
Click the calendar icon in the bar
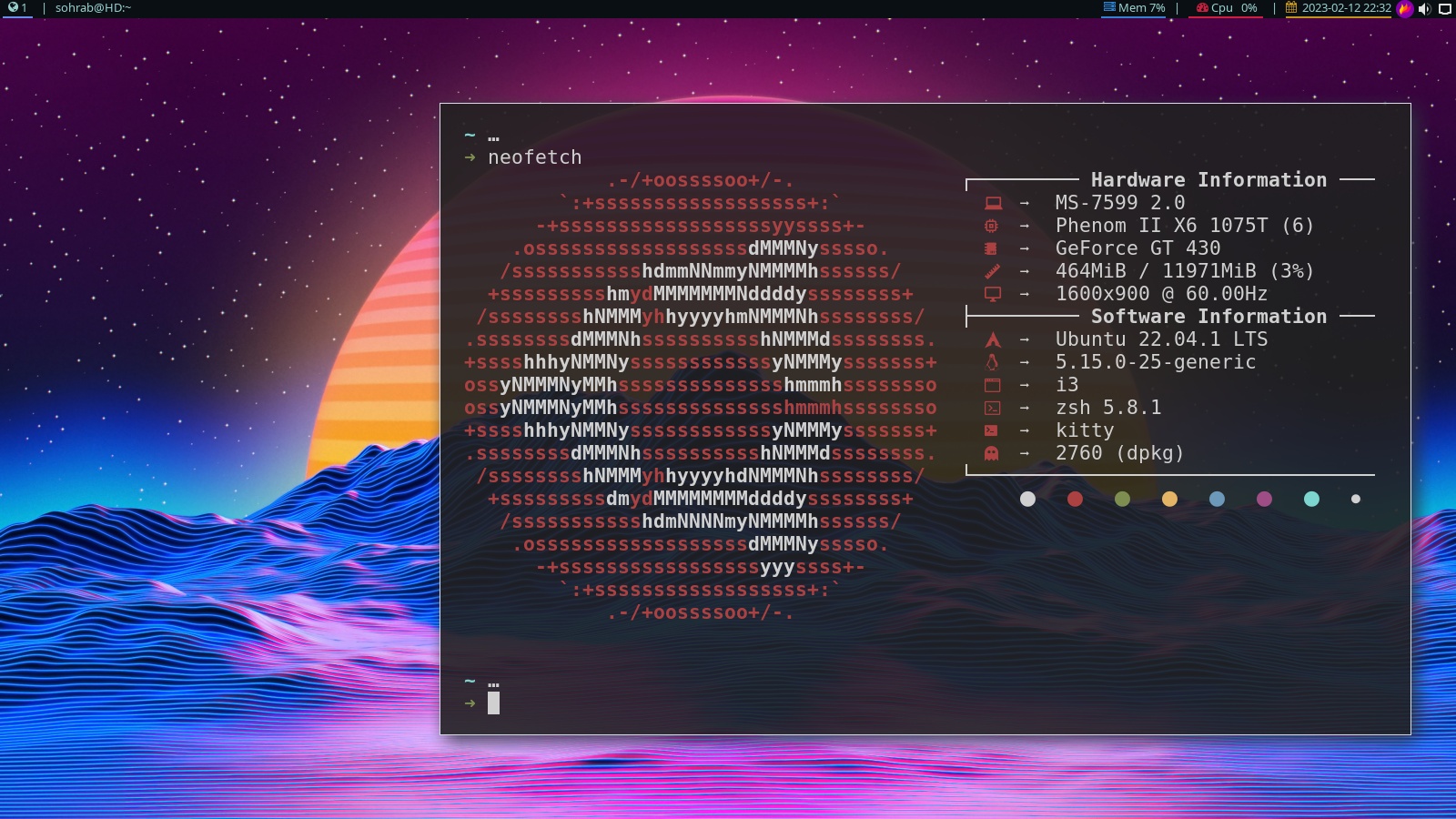tap(1291, 7)
